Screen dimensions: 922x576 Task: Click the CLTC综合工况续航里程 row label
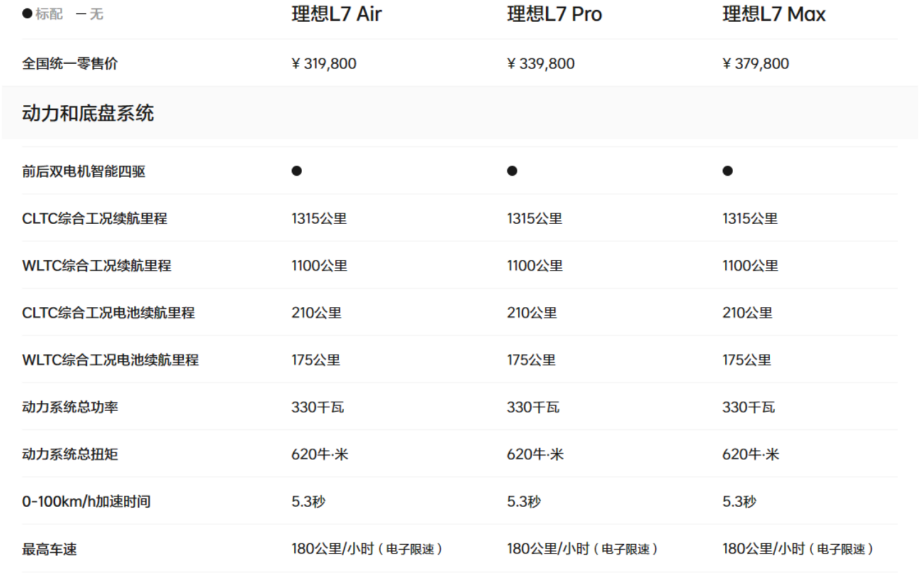point(95,219)
